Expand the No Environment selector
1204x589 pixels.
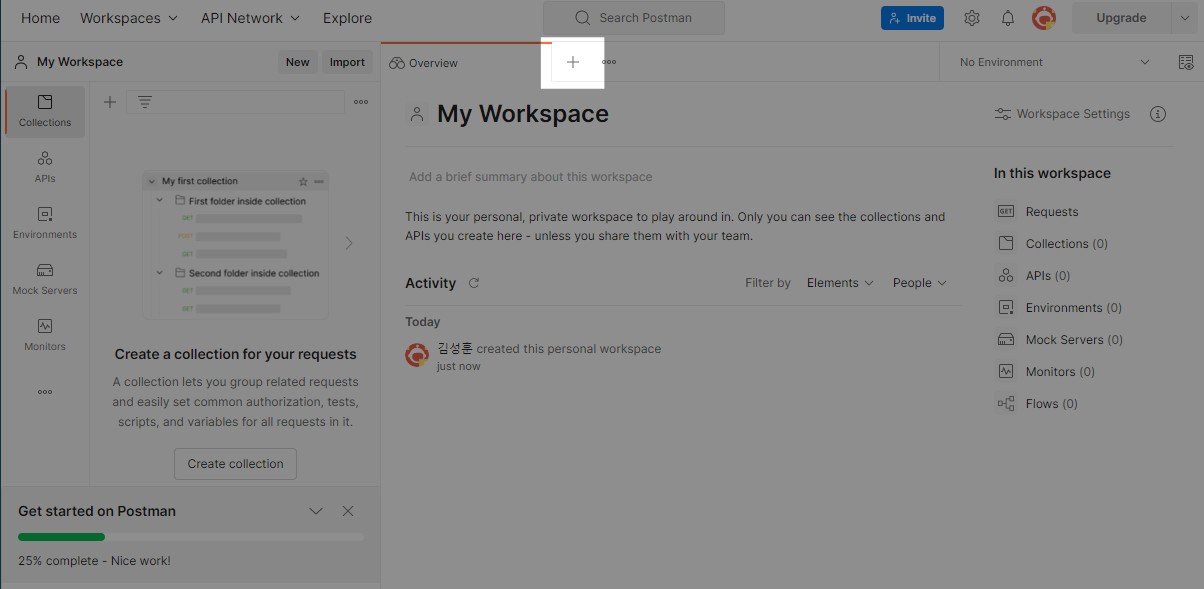click(x=1055, y=62)
